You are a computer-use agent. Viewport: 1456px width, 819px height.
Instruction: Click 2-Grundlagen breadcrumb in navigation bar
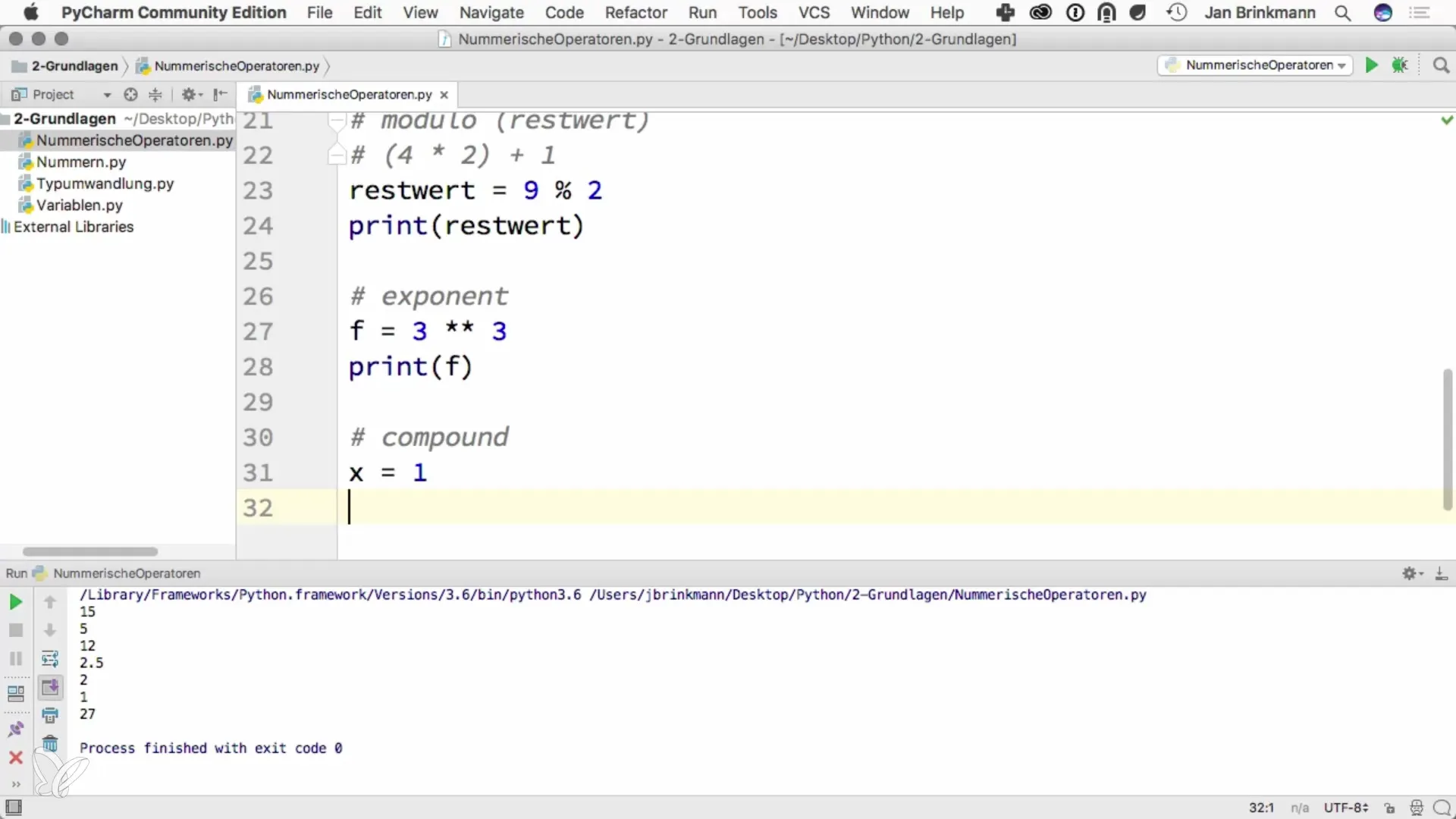(x=66, y=66)
